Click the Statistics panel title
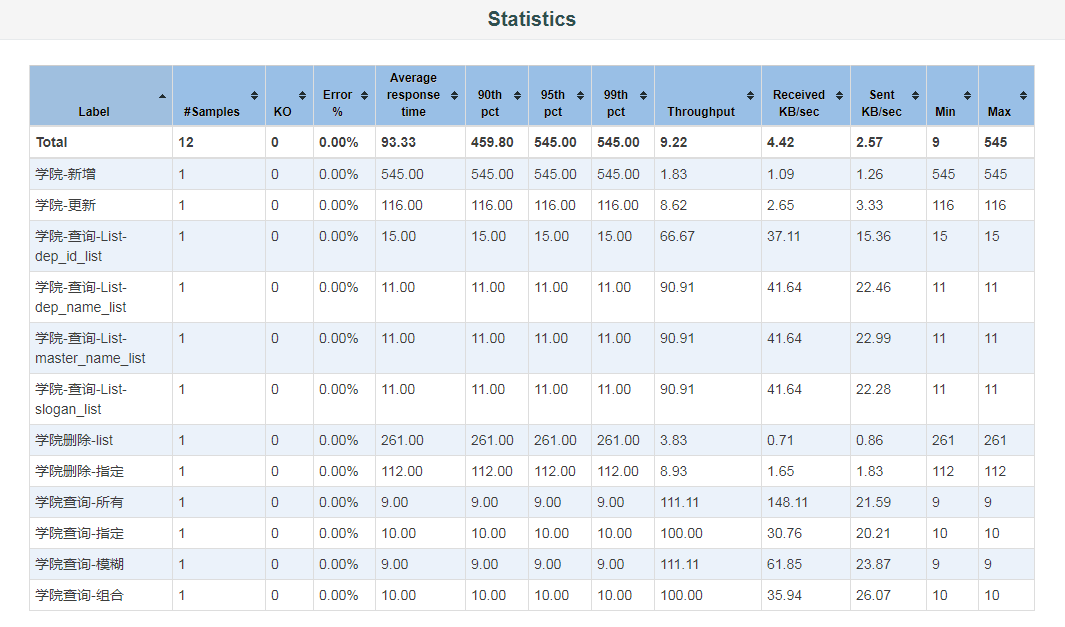The height and width of the screenshot is (627, 1065). [x=532, y=19]
